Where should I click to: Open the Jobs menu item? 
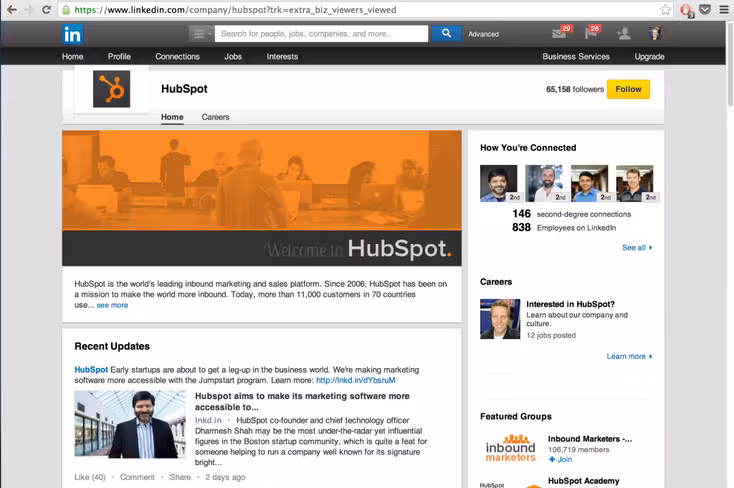pyautogui.click(x=233, y=57)
